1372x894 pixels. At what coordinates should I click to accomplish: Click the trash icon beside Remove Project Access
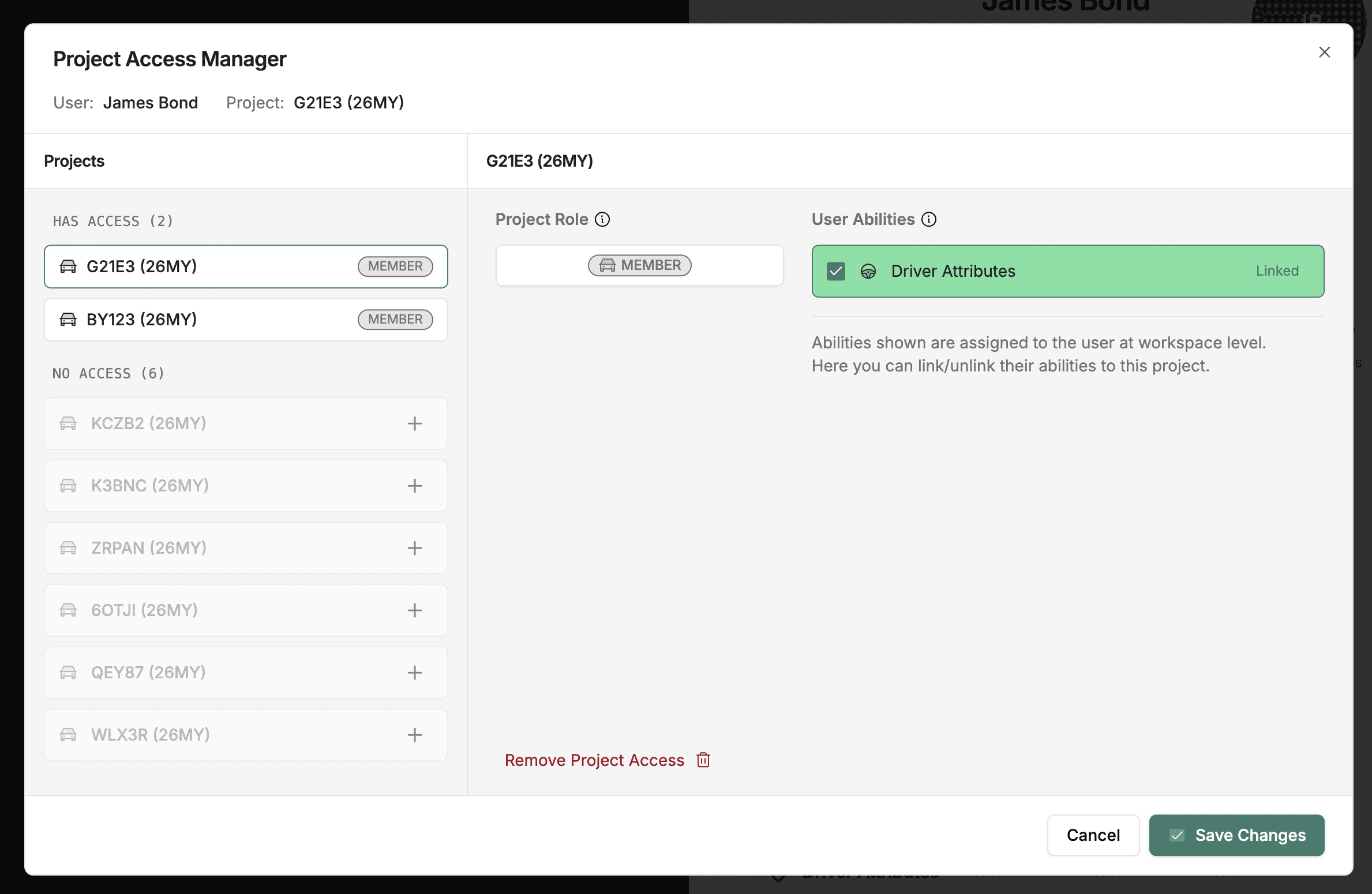coord(703,760)
